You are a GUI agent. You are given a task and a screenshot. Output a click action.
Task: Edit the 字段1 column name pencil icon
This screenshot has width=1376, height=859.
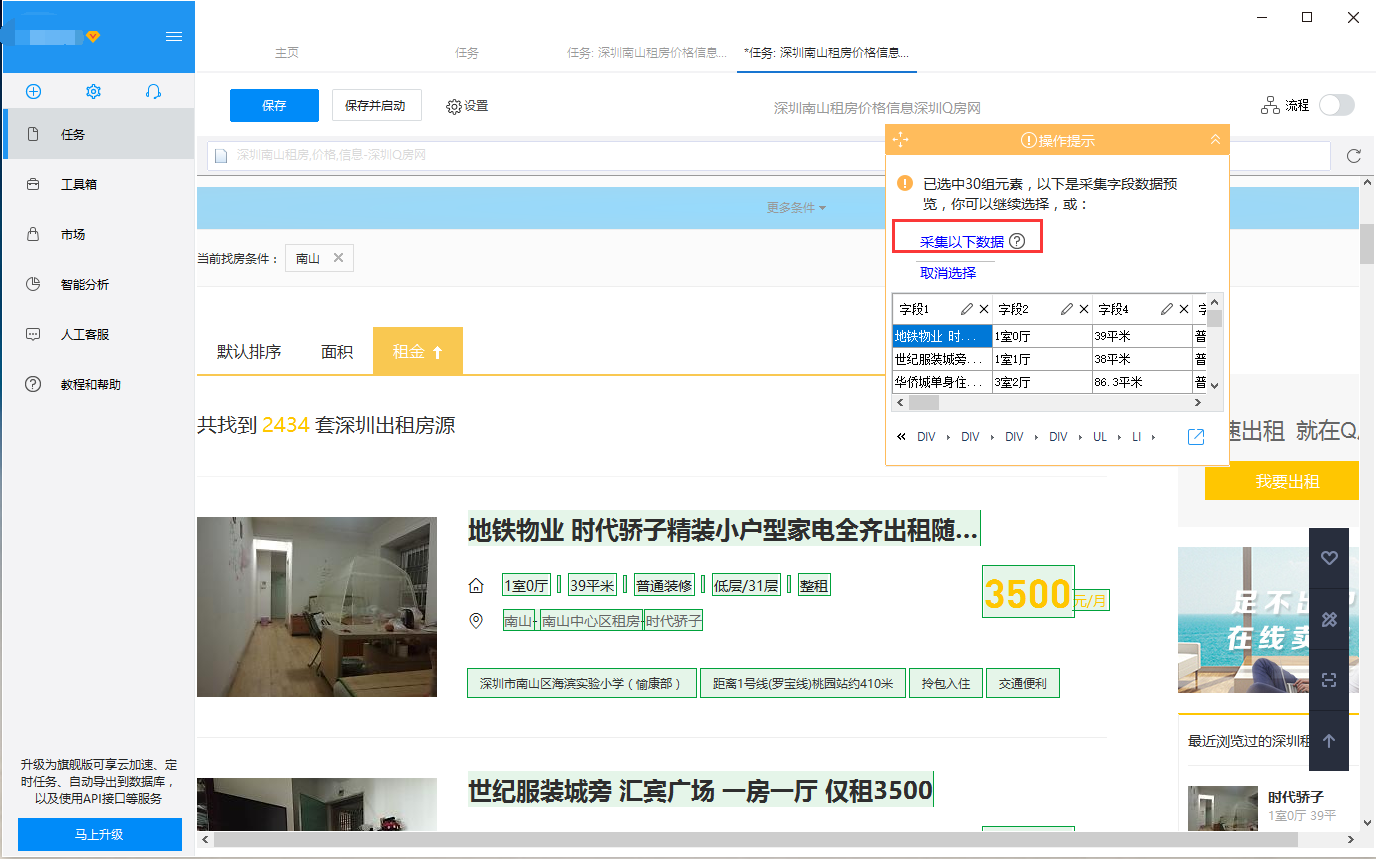967,310
